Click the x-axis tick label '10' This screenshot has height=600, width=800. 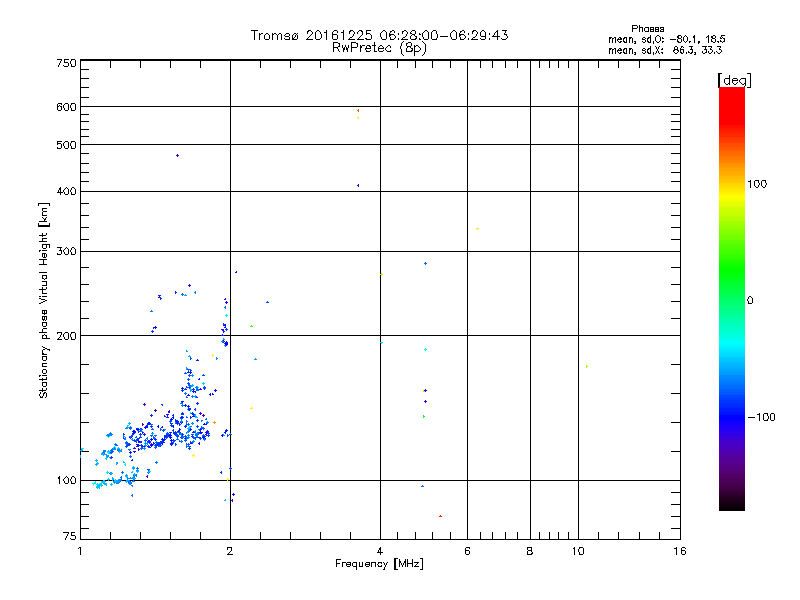[578, 551]
